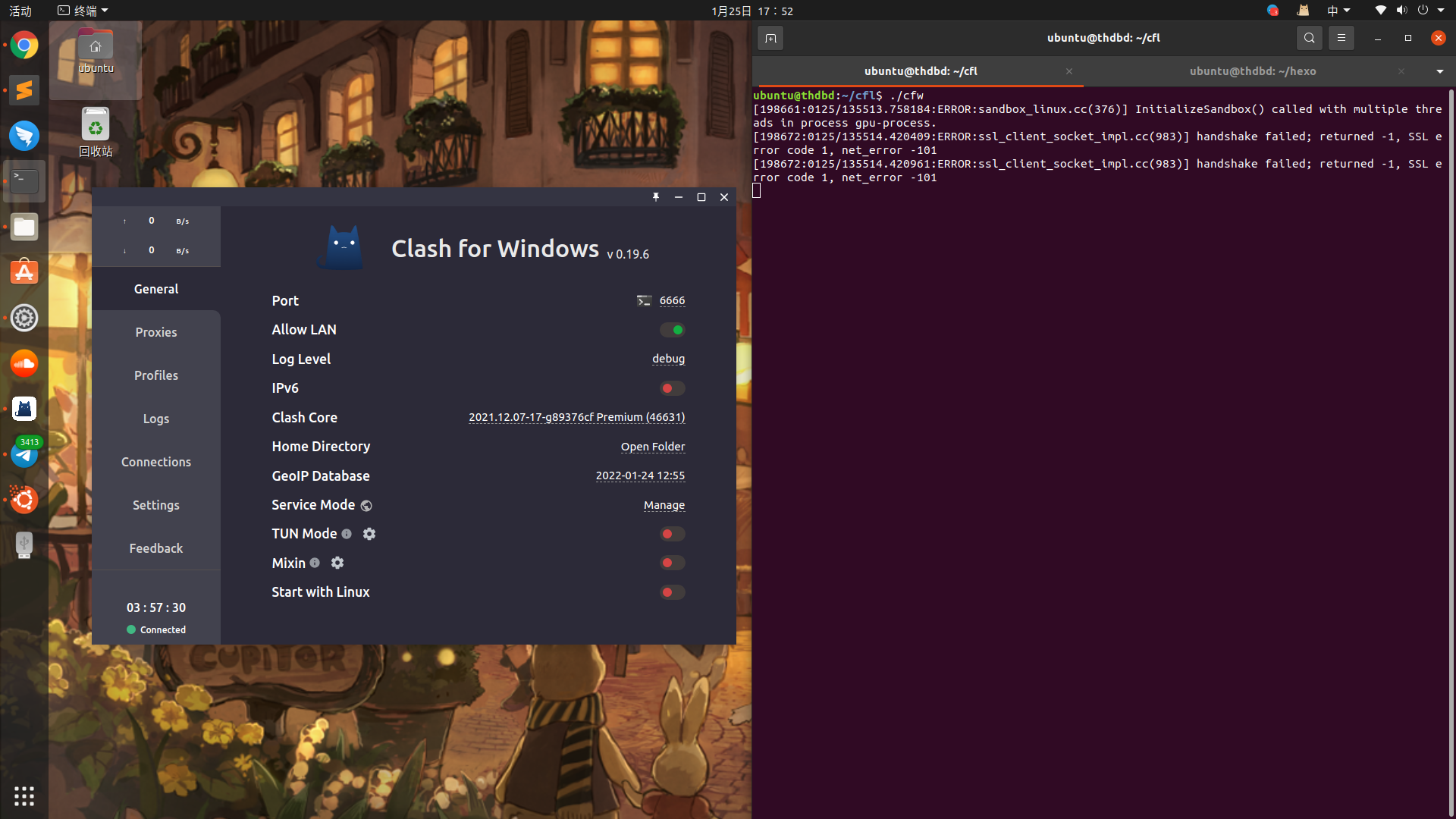Enable the Mixin switch
Image resolution: width=1456 pixels, height=819 pixels.
672,563
